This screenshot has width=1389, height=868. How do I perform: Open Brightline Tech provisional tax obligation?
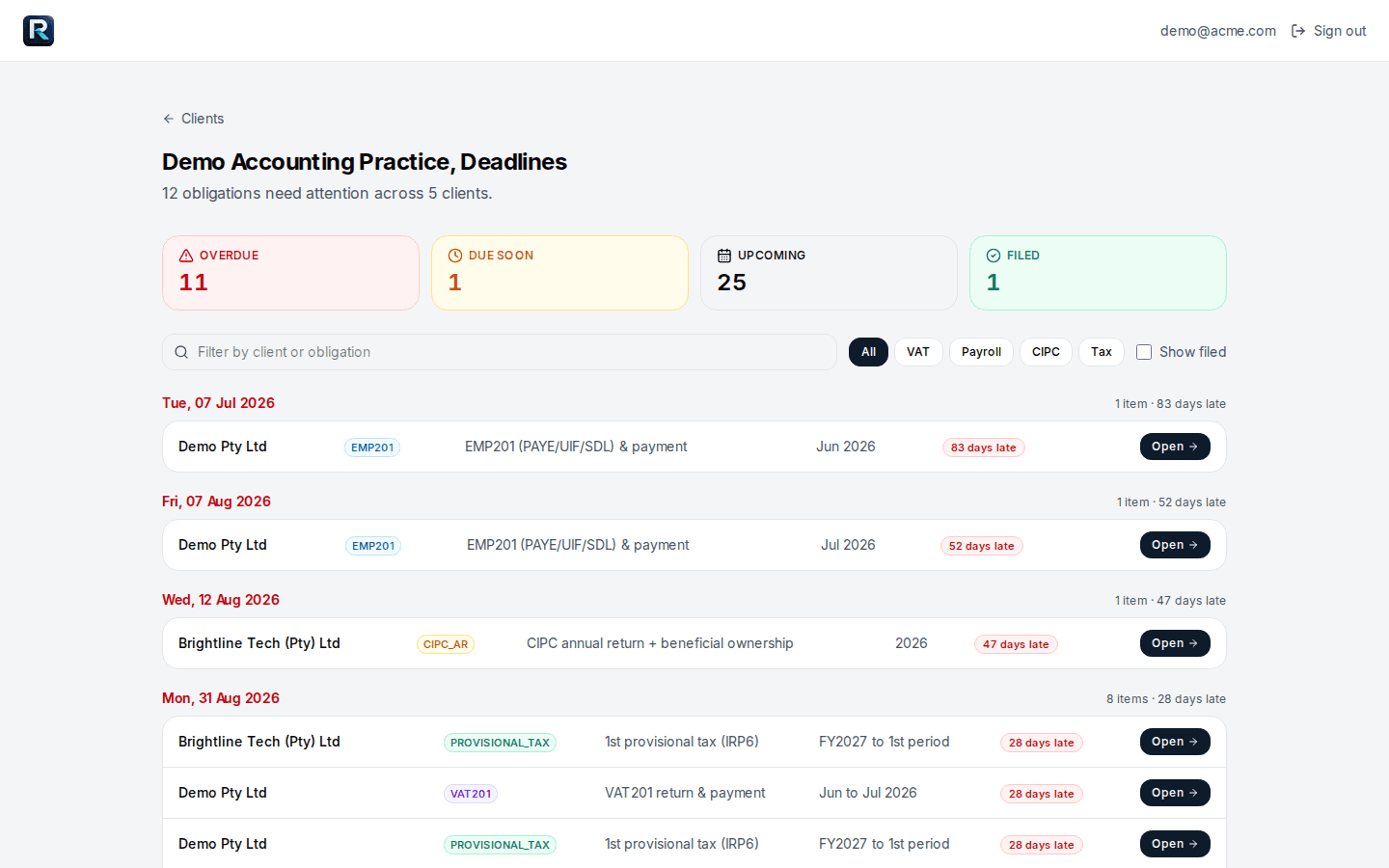click(x=1175, y=742)
